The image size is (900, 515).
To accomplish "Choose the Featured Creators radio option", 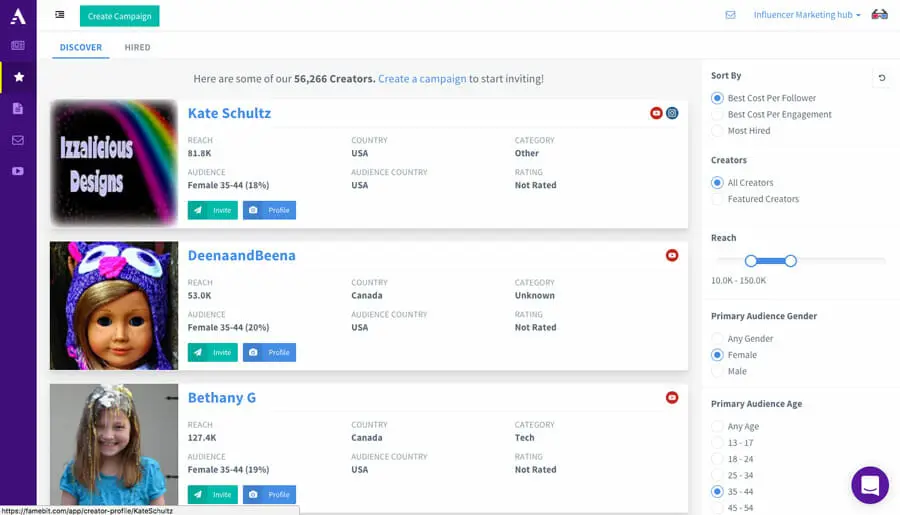I will 717,199.
